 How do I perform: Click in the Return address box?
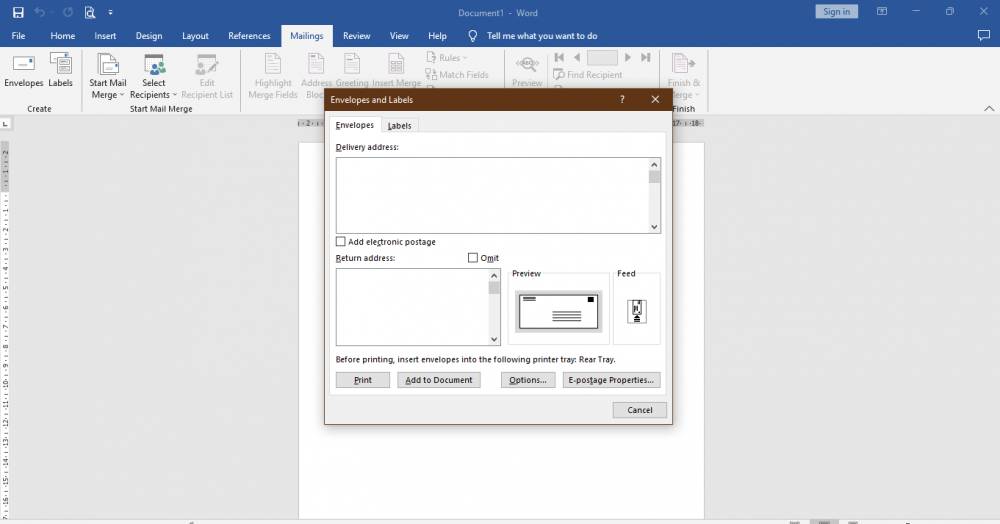point(413,307)
